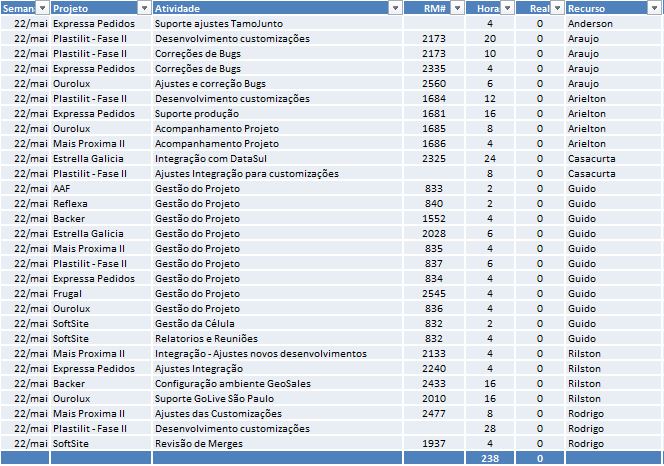Click the Hora cell with value 20
This screenshot has height=466, width=664.
pos(490,39)
